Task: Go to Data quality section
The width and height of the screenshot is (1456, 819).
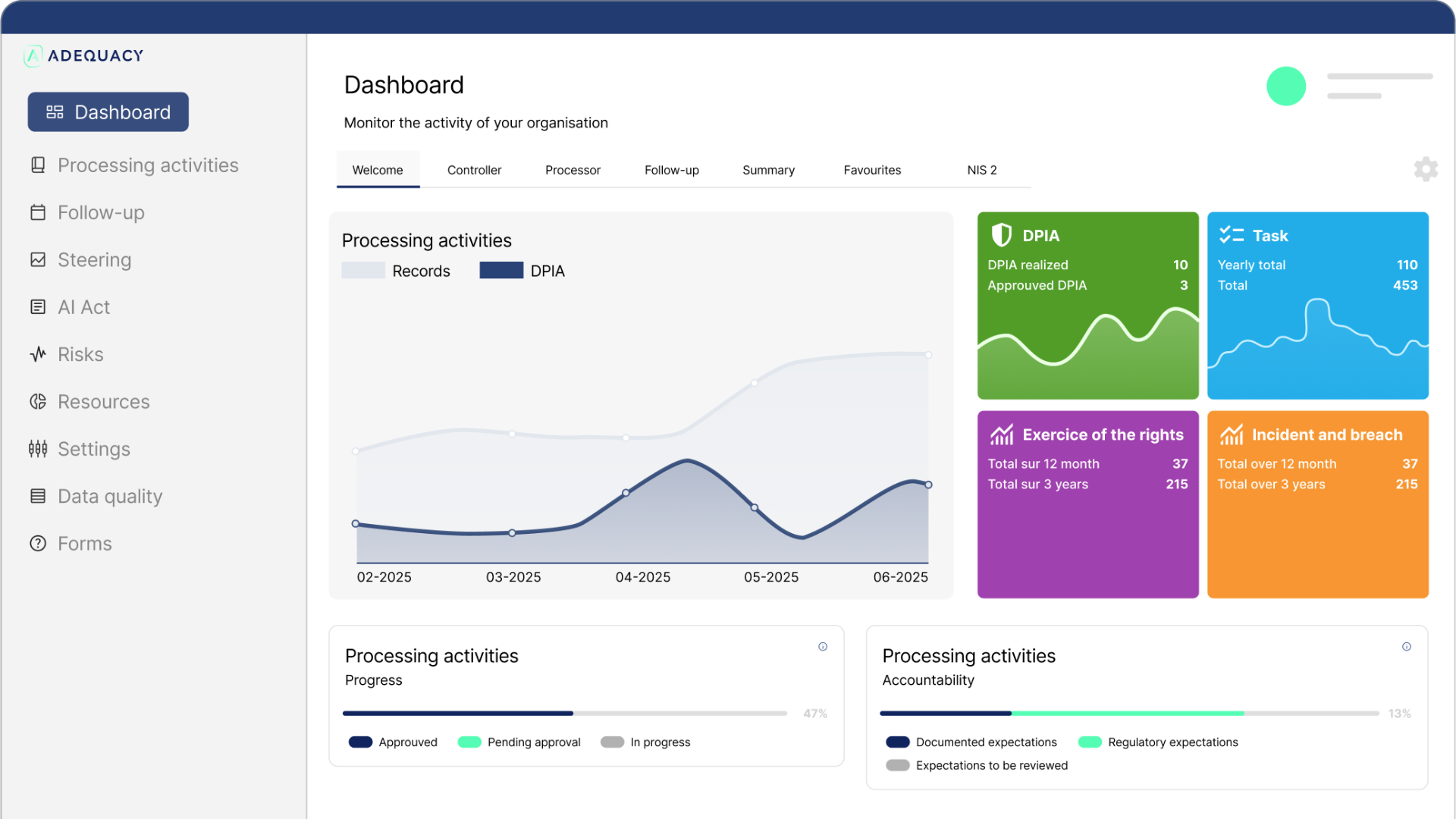Action: 110,497
